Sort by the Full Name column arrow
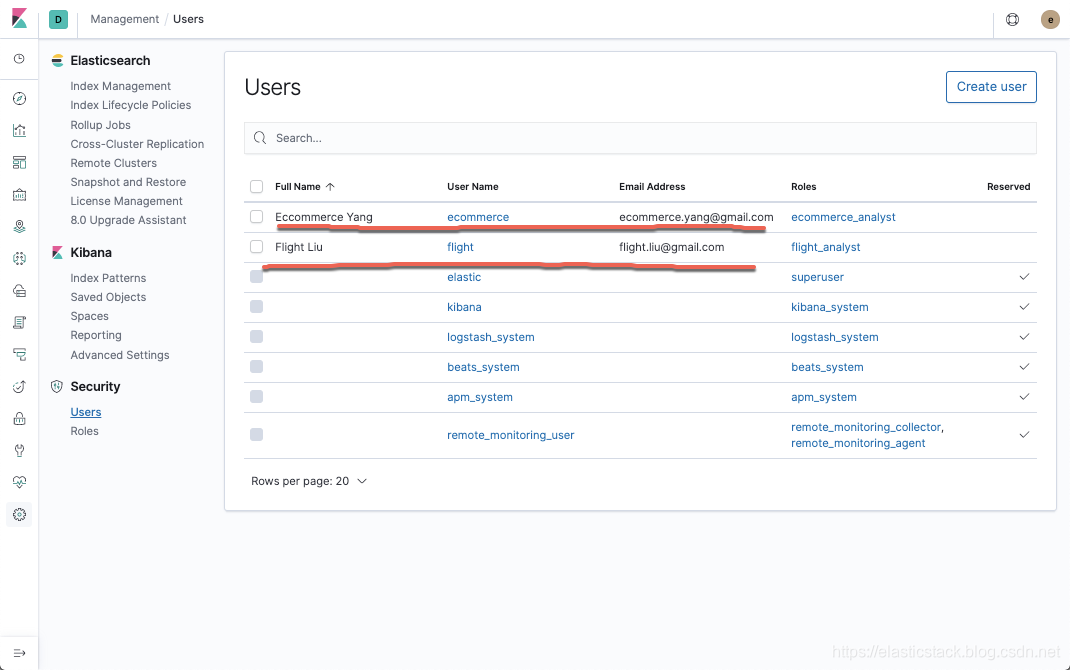1070x670 pixels. tap(330, 186)
